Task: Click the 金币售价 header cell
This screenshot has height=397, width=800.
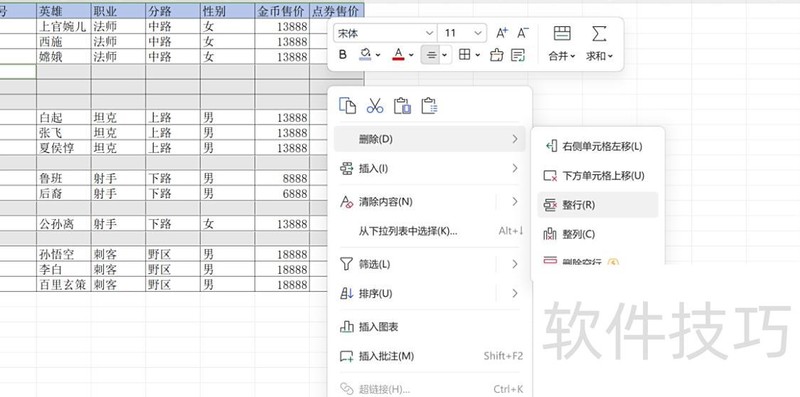Action: click(282, 11)
